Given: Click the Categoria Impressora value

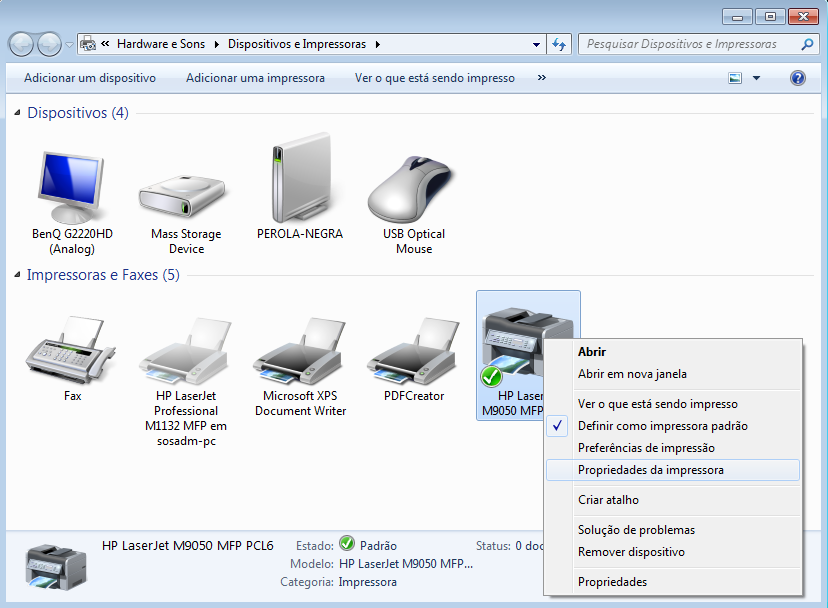Looking at the screenshot, I should (368, 582).
